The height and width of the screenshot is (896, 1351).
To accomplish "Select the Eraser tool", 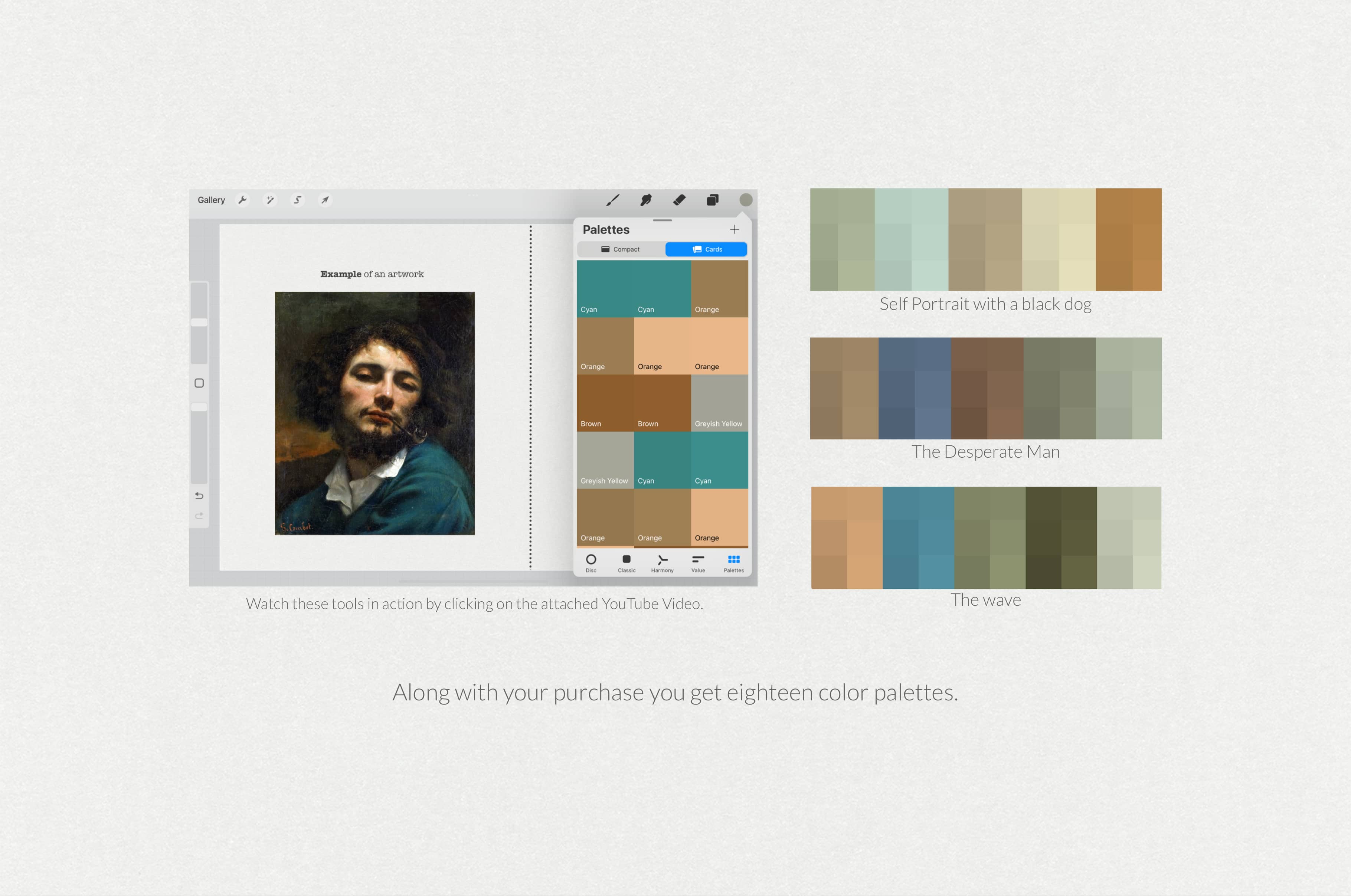I will (x=679, y=200).
